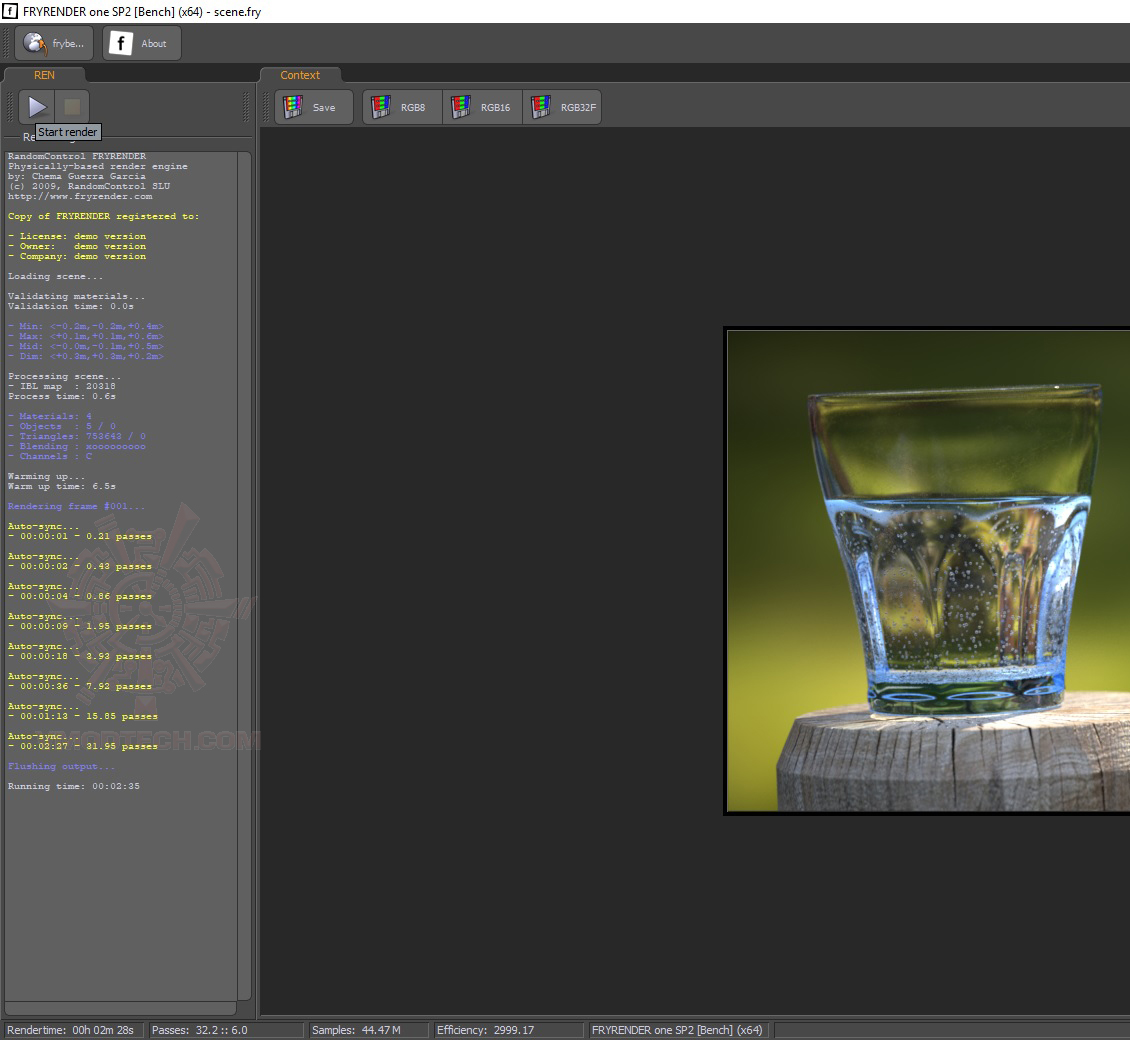Screen dimensions: 1130x1040
Task: Switch to the REN tab
Action: [x=44, y=75]
